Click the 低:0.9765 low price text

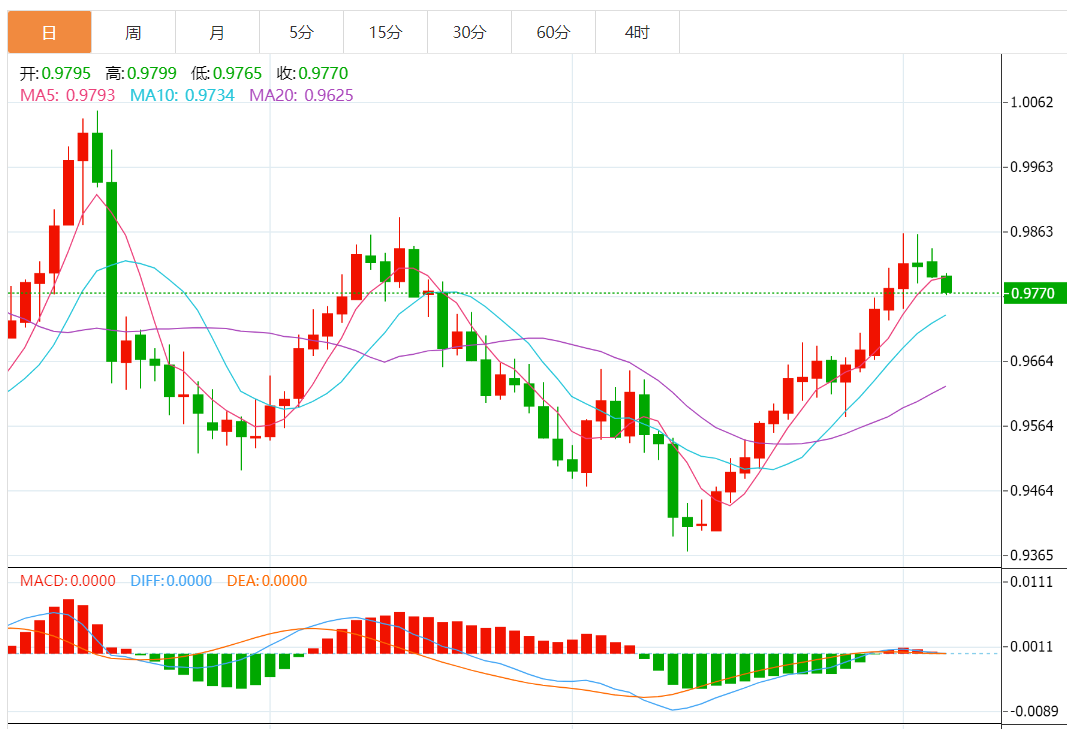click(x=227, y=73)
